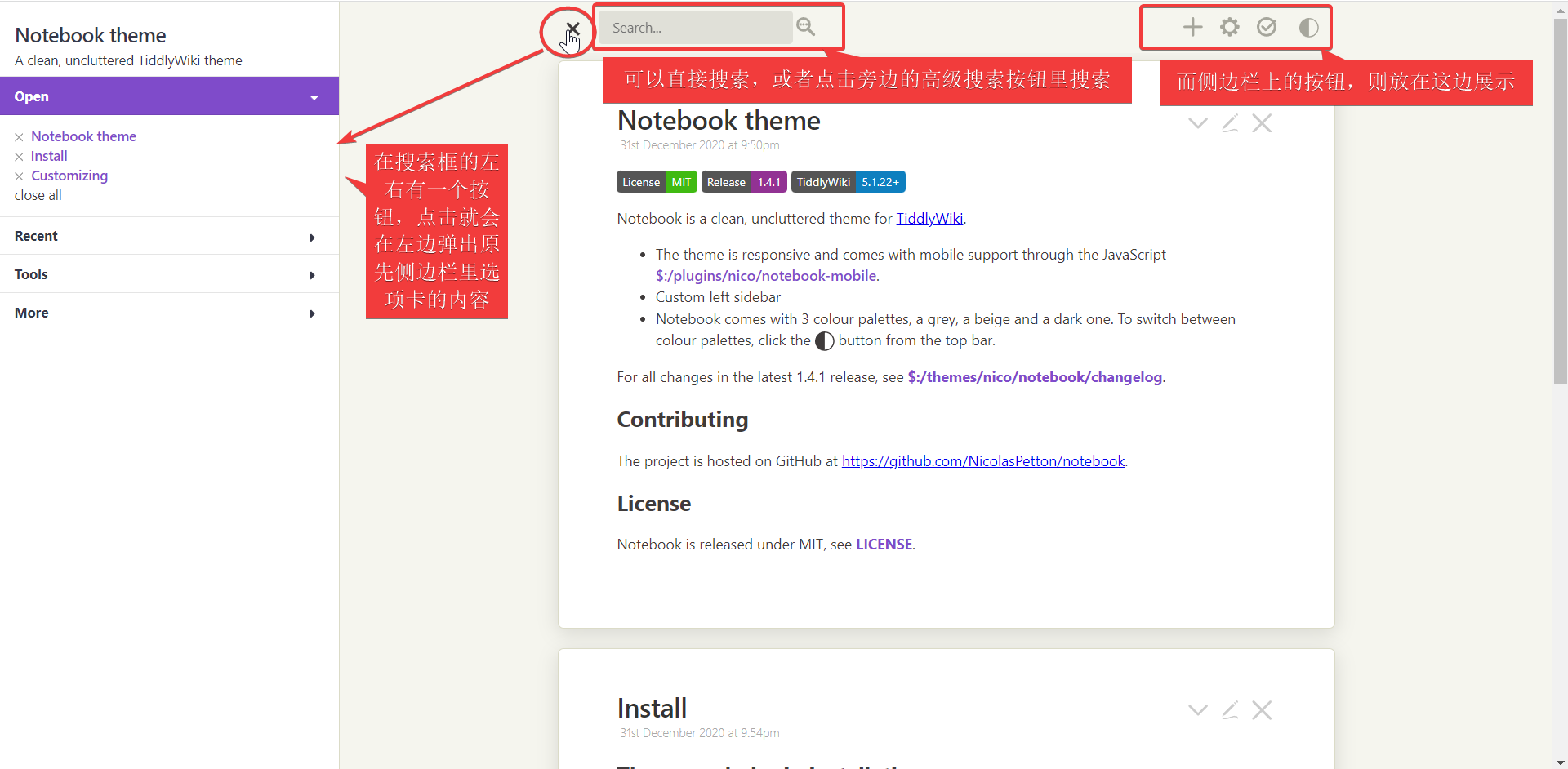The height and width of the screenshot is (769, 1568).
Task: Click the '31st December 2020 at 9:50pm' date
Action: click(x=700, y=145)
